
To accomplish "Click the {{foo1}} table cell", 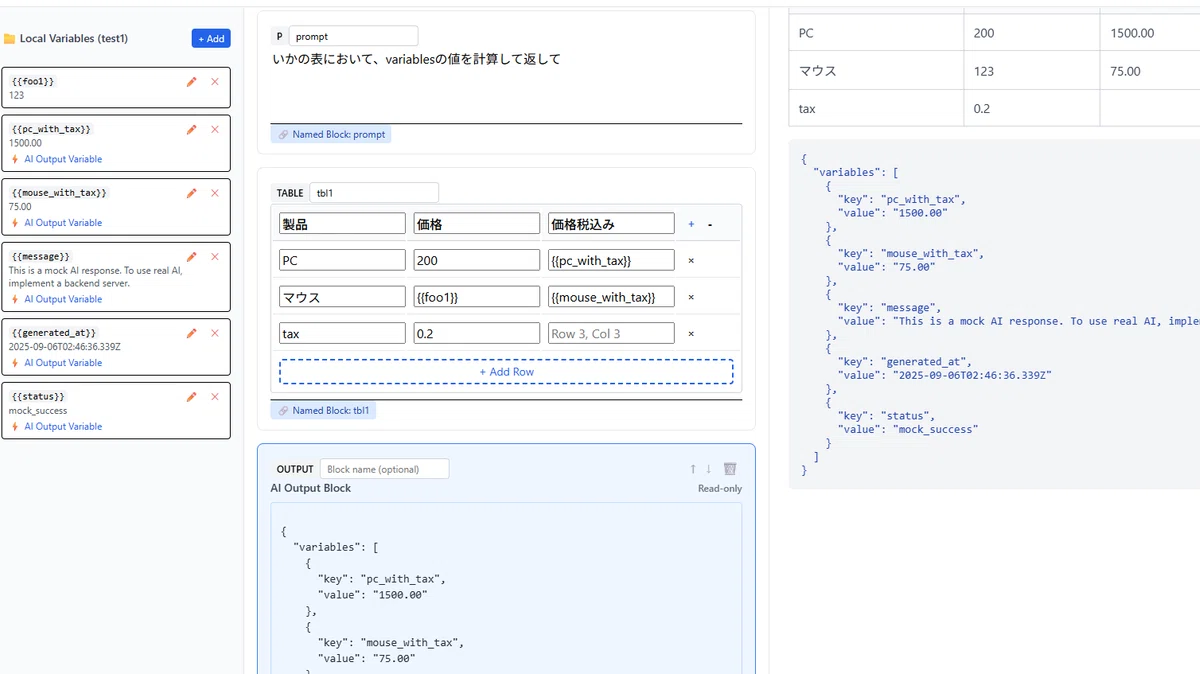I will [477, 297].
